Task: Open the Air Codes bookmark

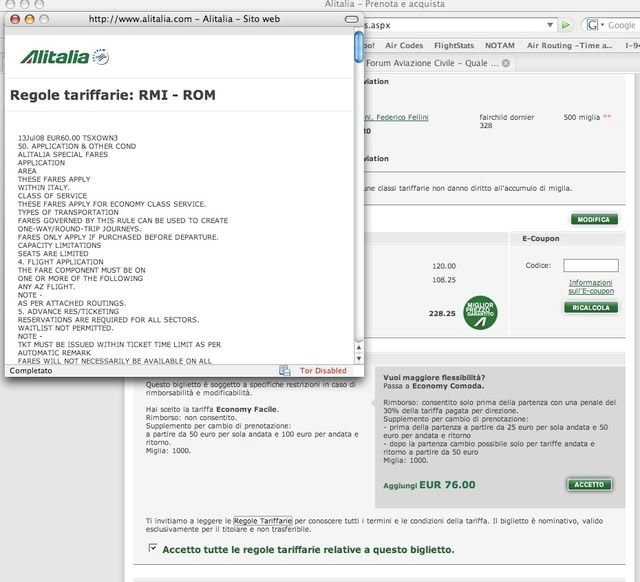Action: coord(404,46)
